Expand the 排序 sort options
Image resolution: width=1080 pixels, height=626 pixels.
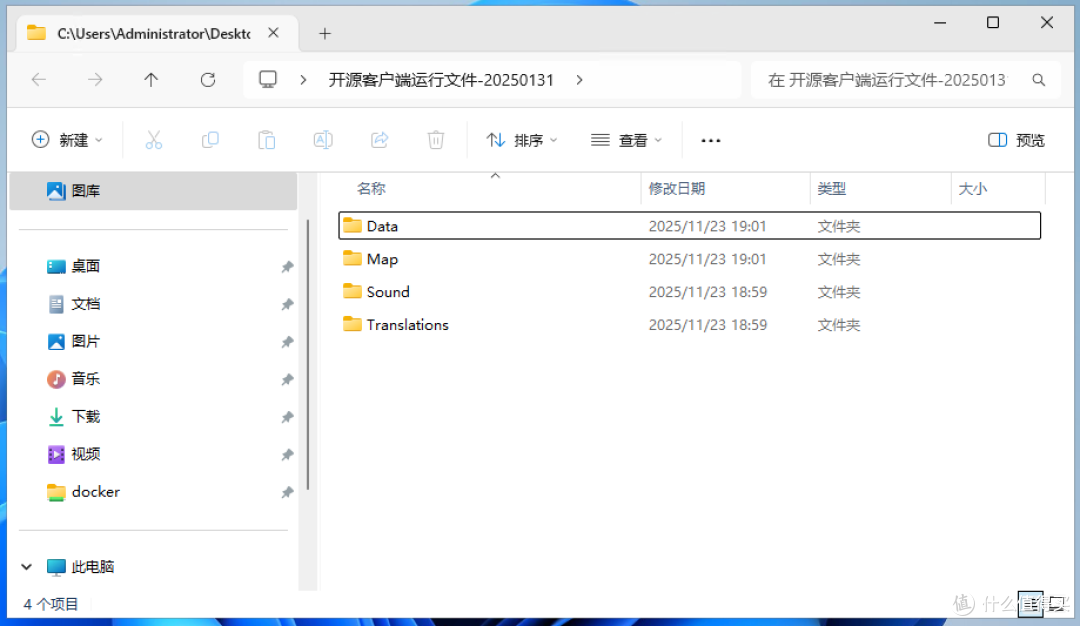[x=521, y=140]
